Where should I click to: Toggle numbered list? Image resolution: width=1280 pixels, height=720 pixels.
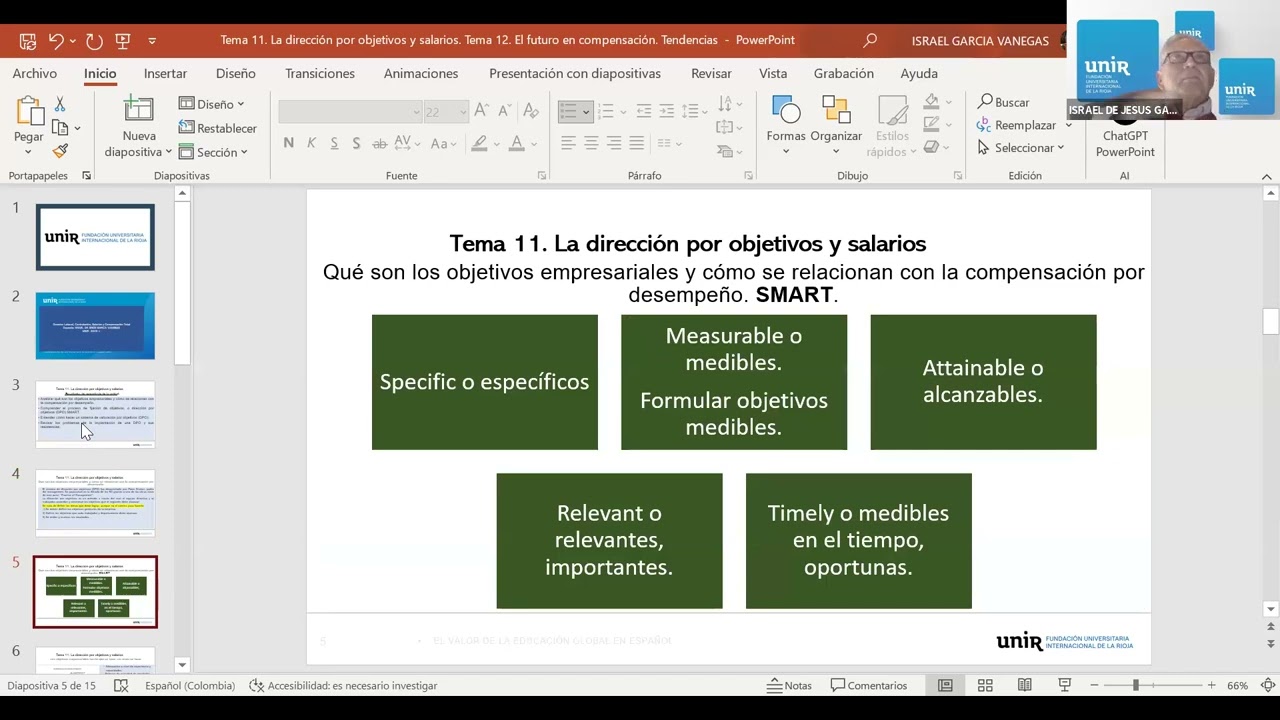point(606,111)
